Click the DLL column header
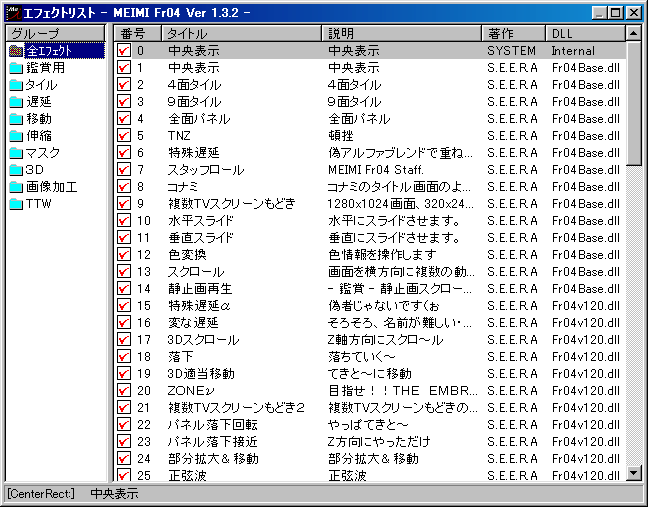 pyautogui.click(x=586, y=33)
